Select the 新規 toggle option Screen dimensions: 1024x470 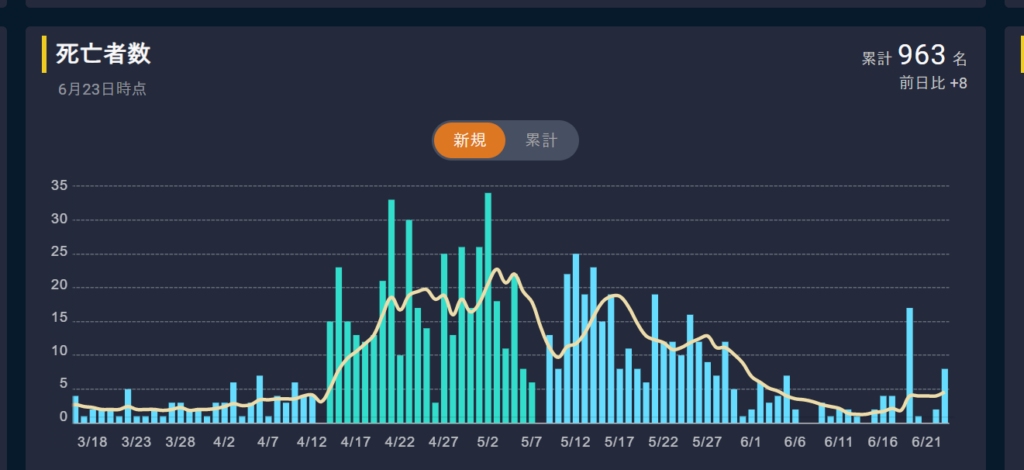click(469, 140)
